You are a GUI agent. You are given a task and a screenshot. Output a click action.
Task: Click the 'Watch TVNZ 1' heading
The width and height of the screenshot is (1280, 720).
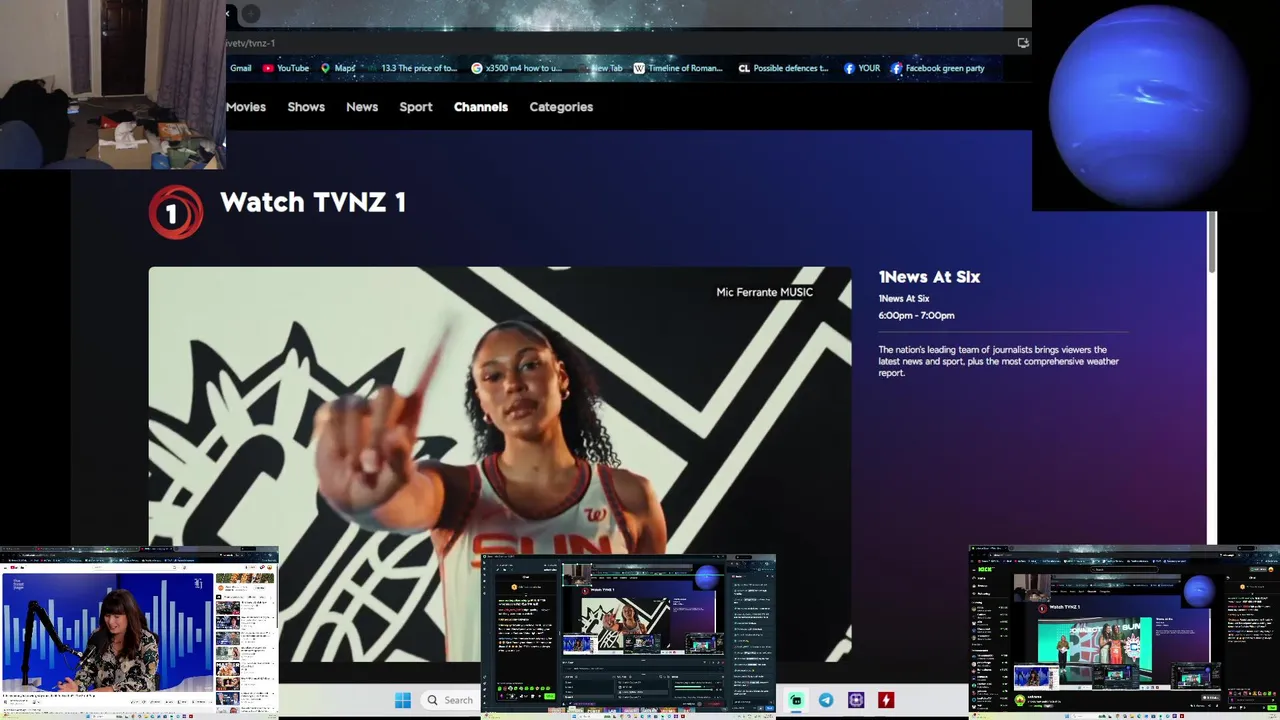point(313,203)
